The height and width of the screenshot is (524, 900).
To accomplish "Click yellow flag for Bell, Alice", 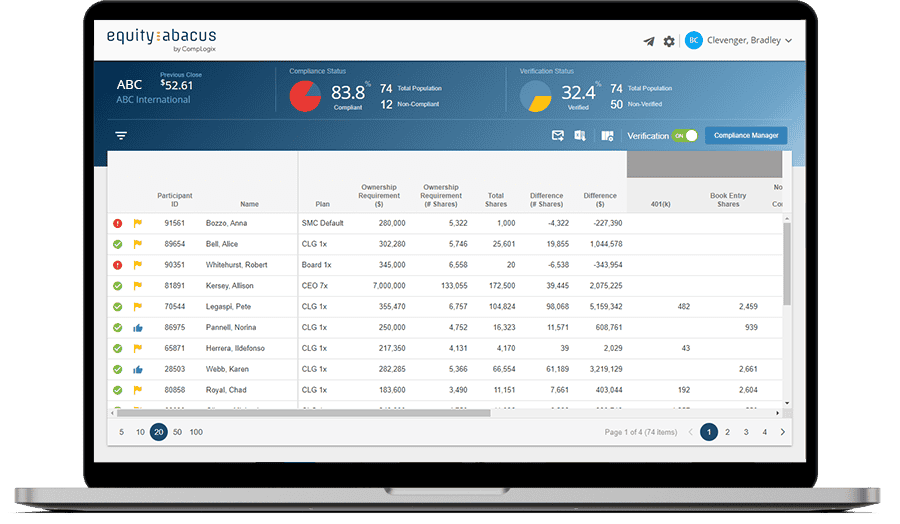I will [138, 244].
